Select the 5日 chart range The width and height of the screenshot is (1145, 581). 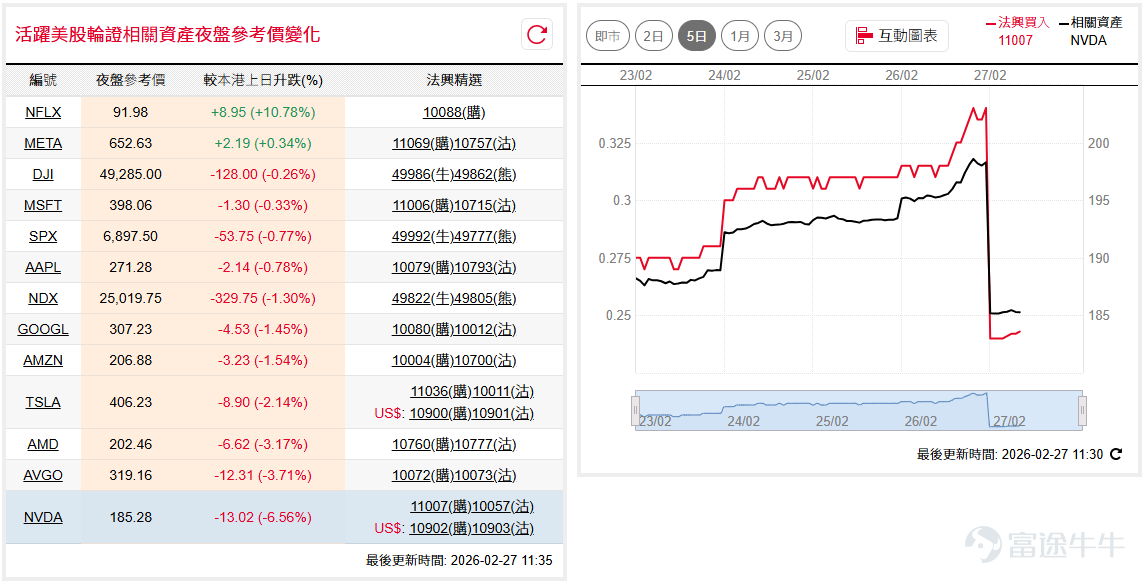697,36
